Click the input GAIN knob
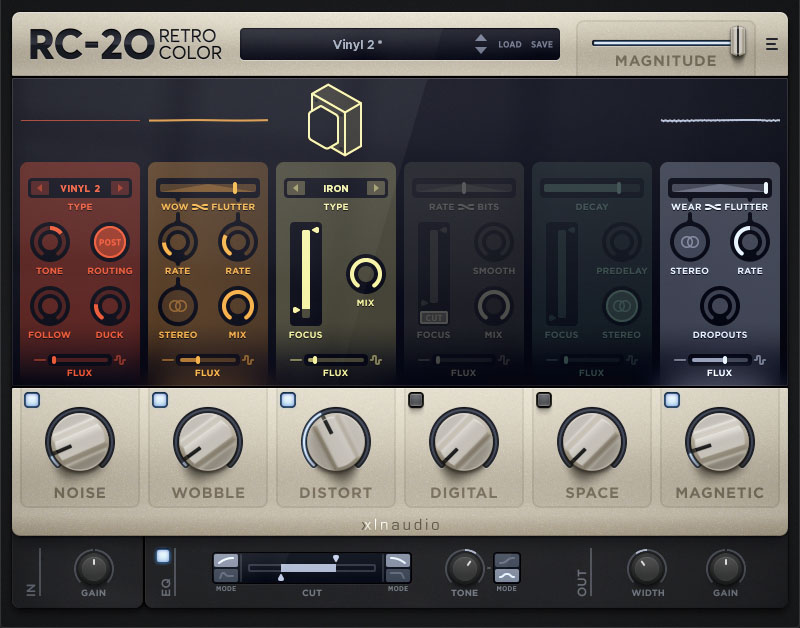Viewport: 800px width, 628px height. [94, 568]
